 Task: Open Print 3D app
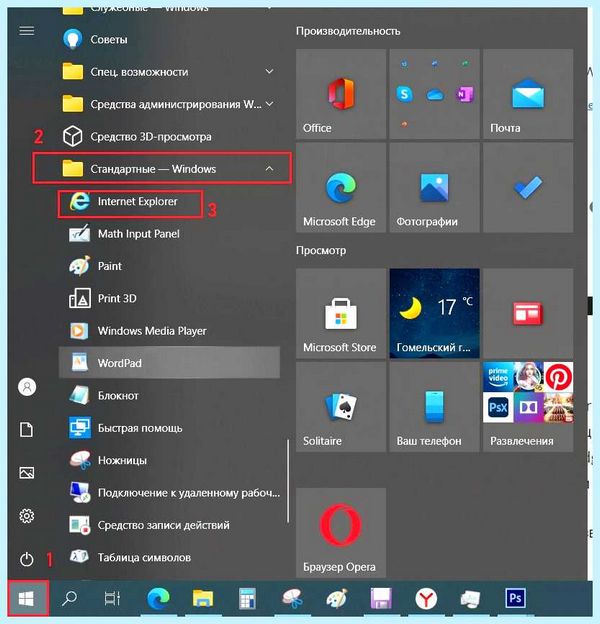coord(169,298)
